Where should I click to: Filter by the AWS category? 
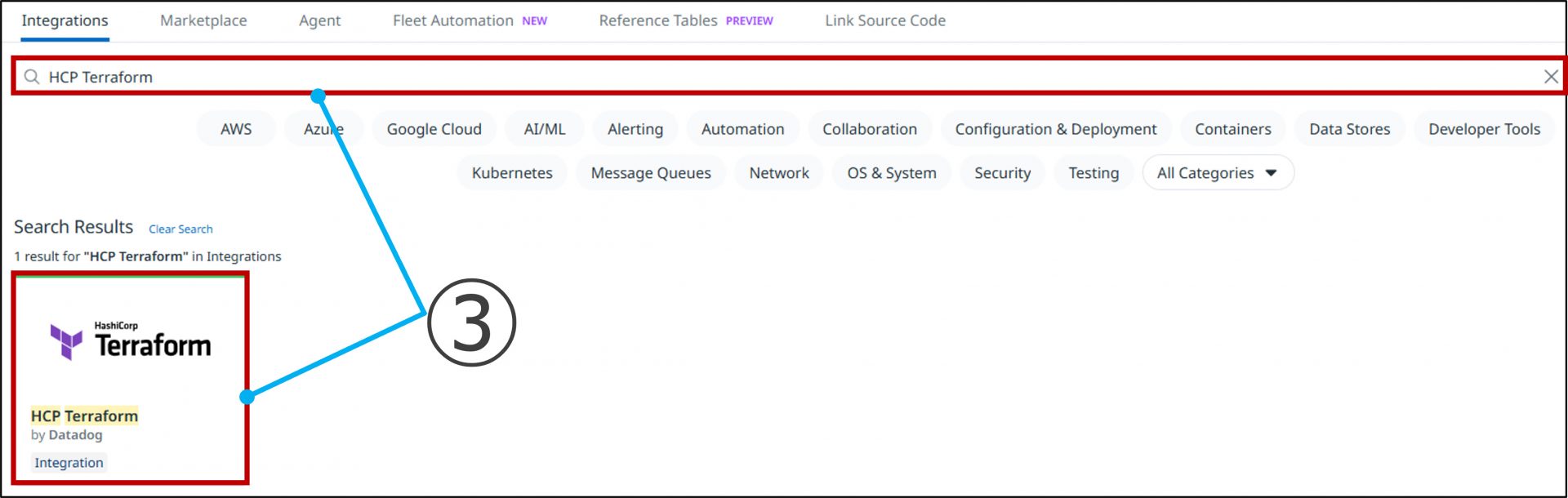click(236, 129)
